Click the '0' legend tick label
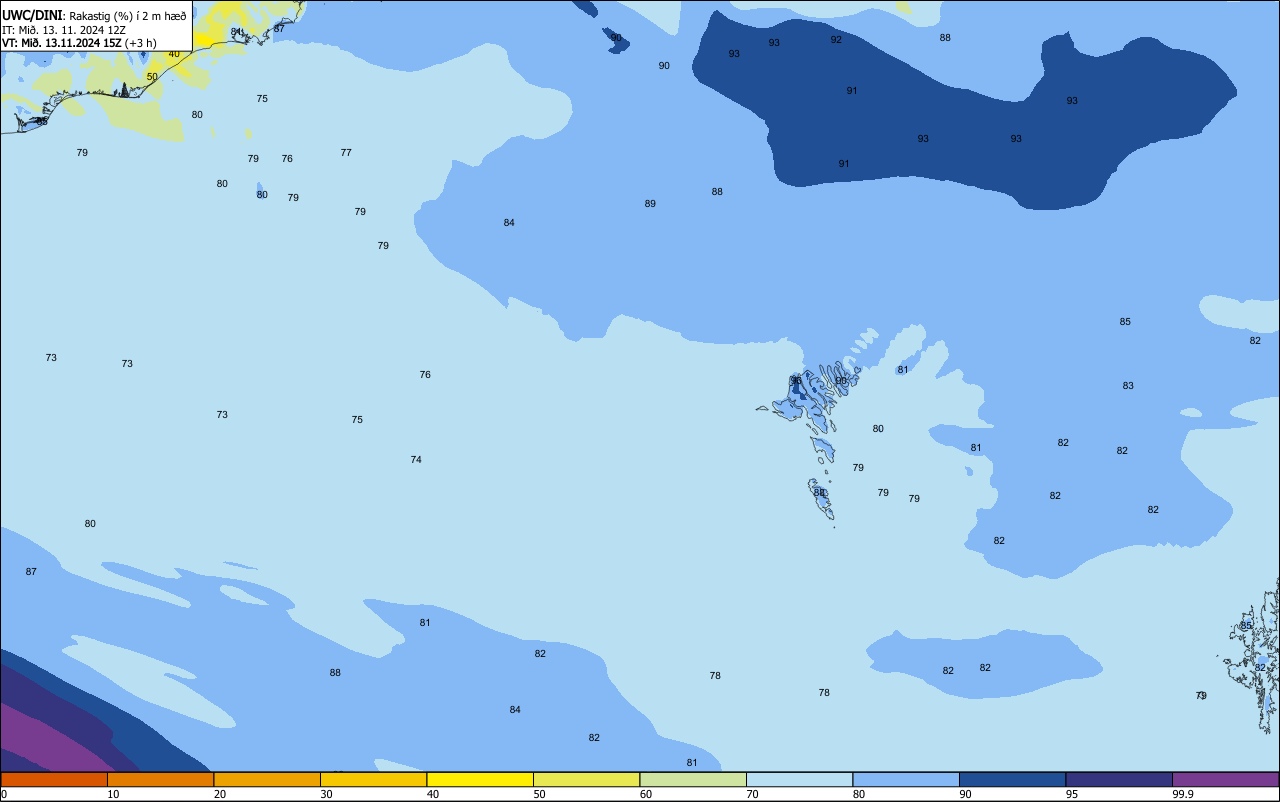Screen dimensions: 1280x802 coord(4,794)
